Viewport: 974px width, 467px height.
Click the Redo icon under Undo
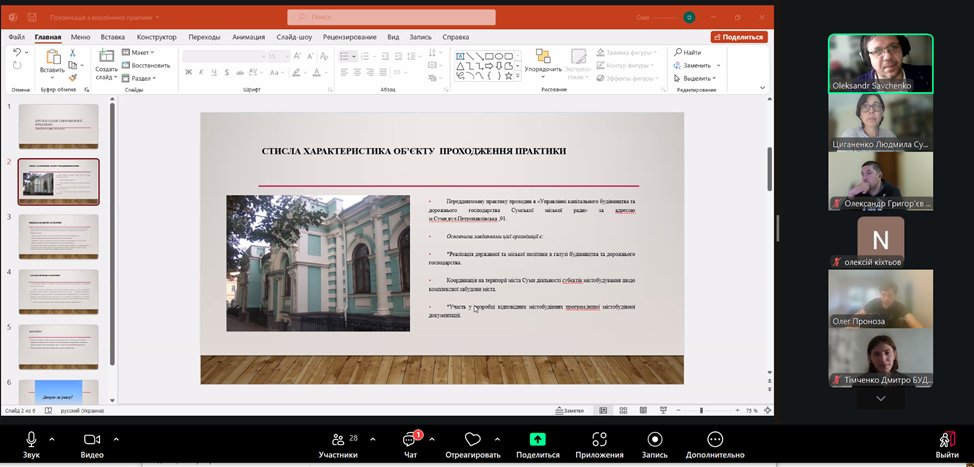tap(17, 66)
